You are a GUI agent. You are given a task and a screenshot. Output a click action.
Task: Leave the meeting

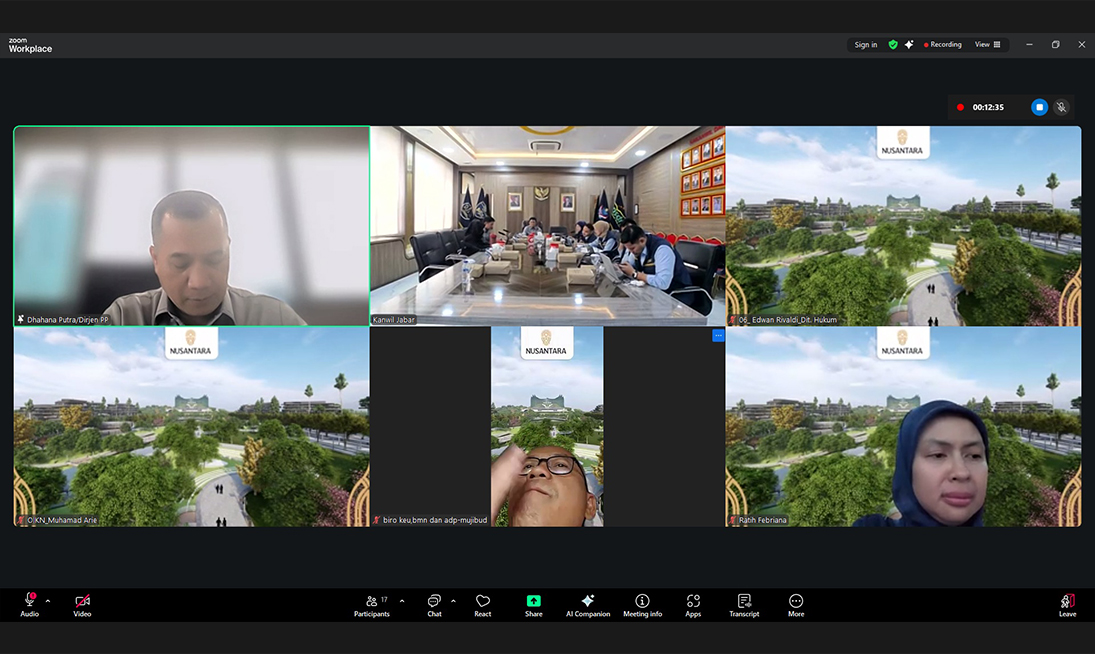click(1067, 604)
